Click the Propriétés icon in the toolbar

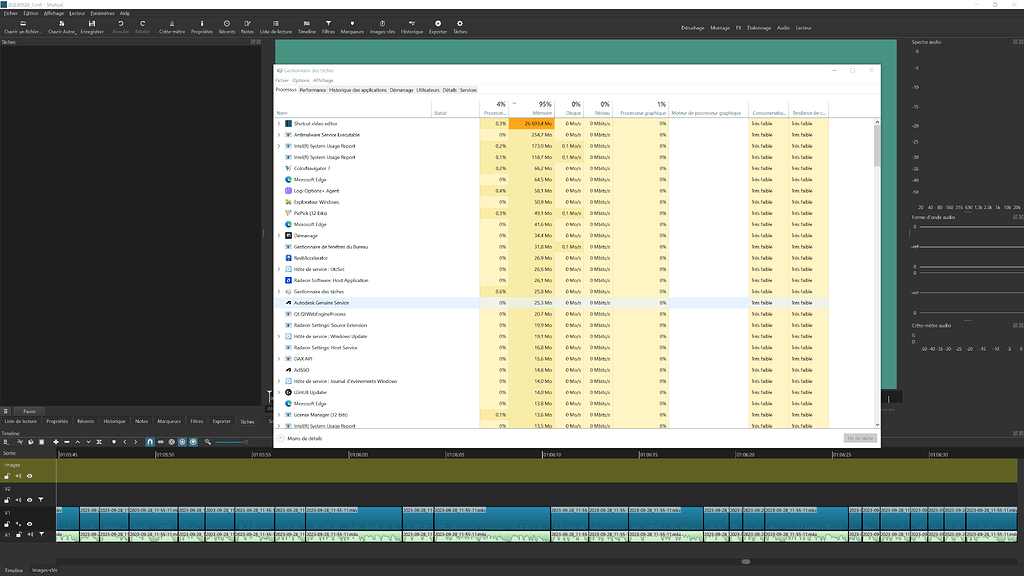(201, 26)
